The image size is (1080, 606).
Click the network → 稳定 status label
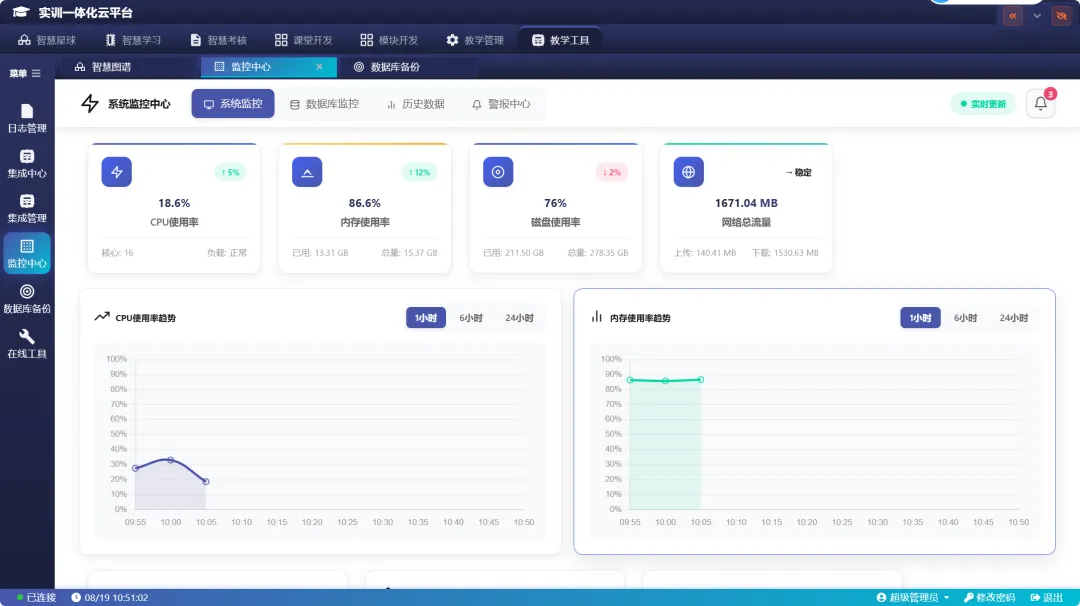tap(799, 172)
